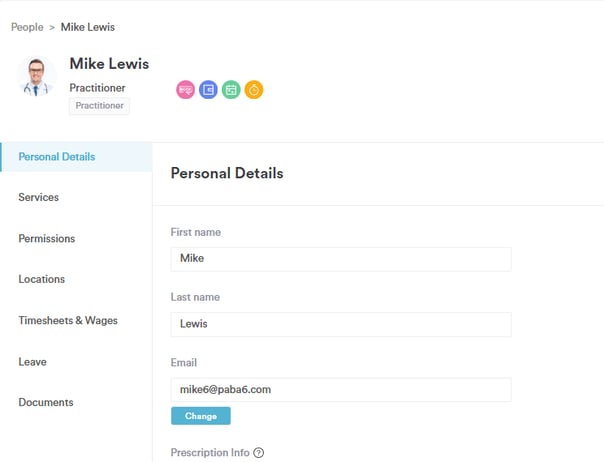The image size is (604, 462).
Task: Click the Last name input field
Action: (x=340, y=324)
